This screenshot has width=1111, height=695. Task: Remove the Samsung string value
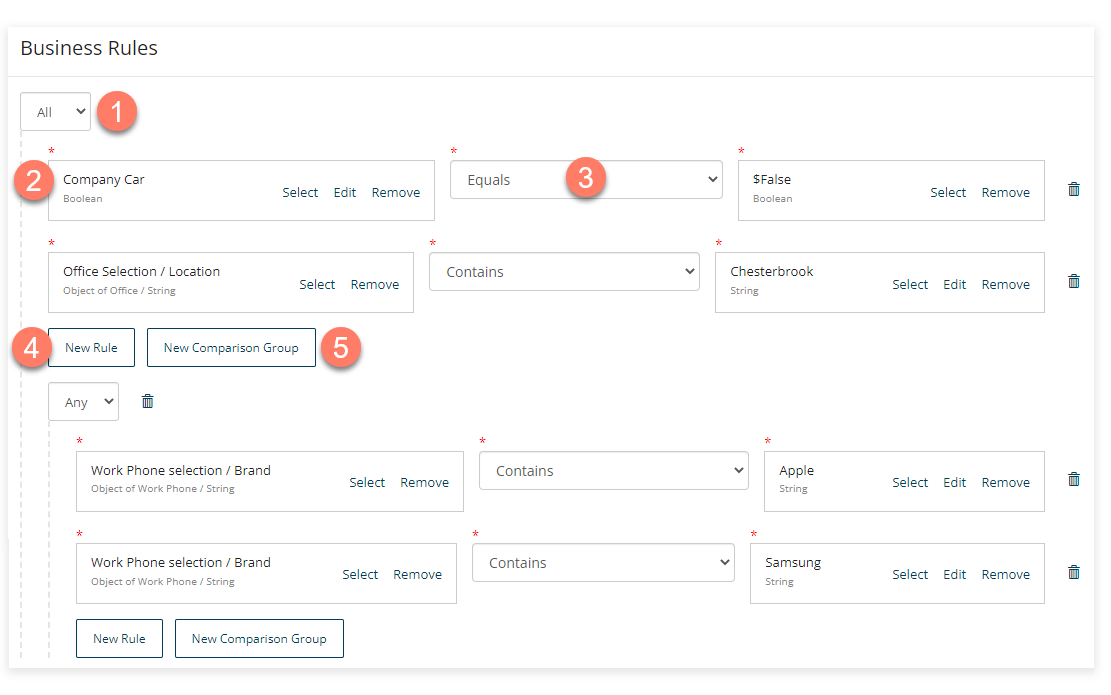(x=1005, y=574)
